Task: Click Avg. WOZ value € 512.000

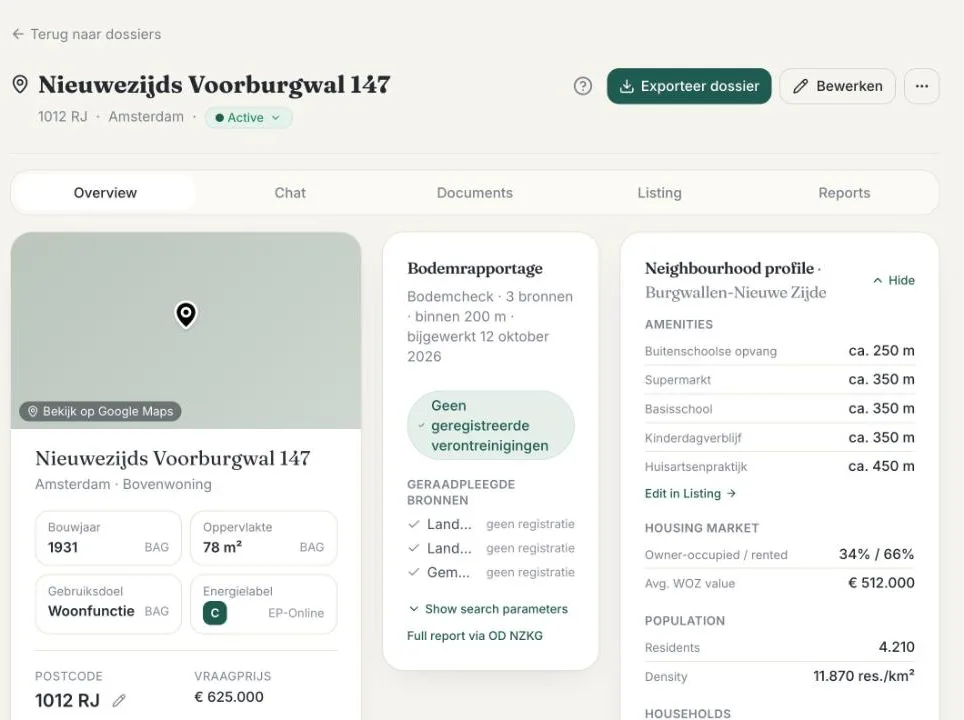Action: [779, 583]
